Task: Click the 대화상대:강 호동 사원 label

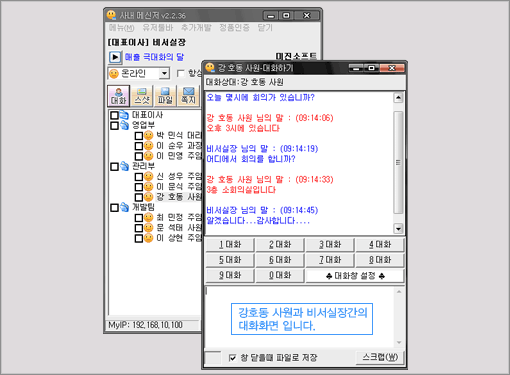Action: coord(245,82)
